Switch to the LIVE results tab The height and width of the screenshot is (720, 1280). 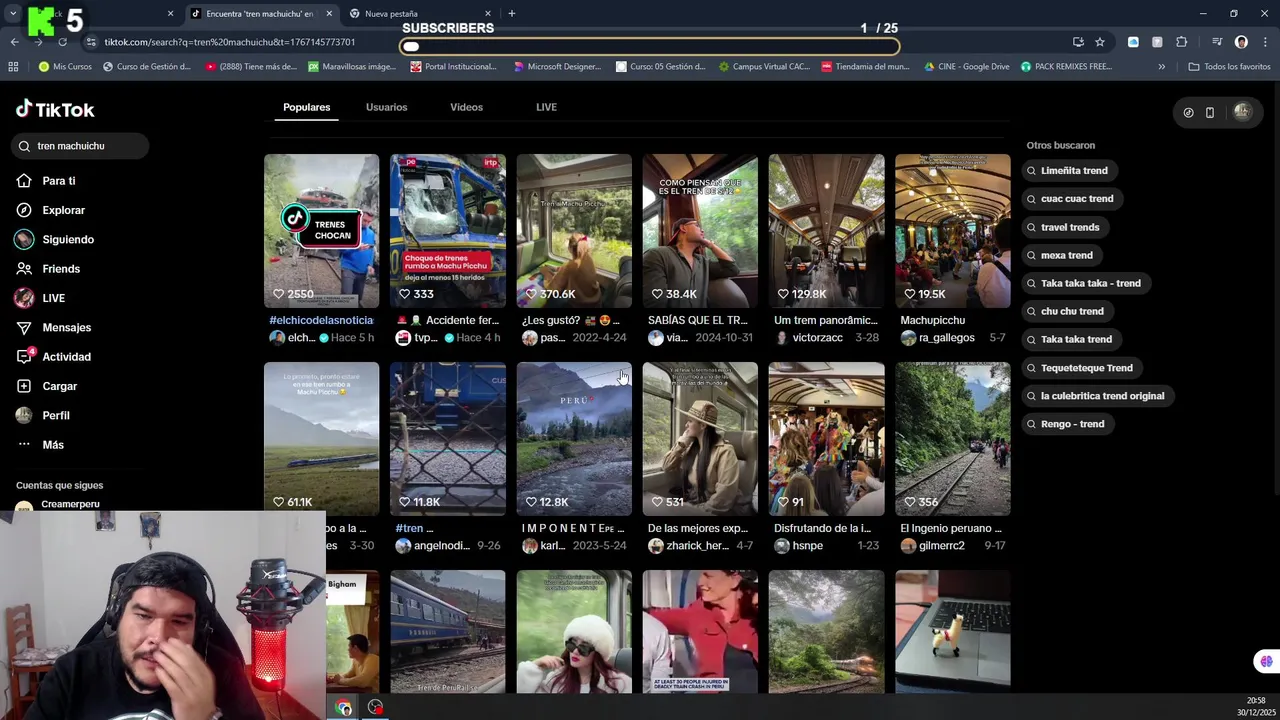tap(546, 107)
